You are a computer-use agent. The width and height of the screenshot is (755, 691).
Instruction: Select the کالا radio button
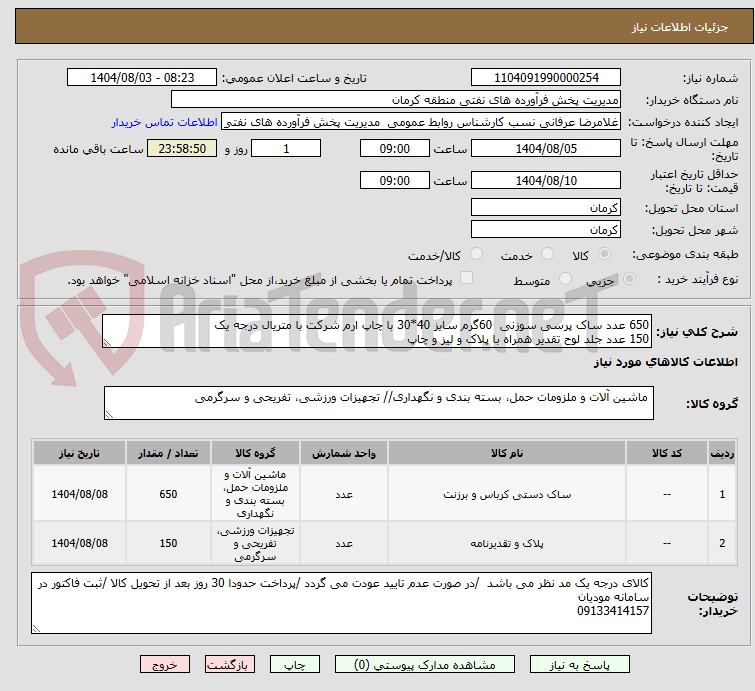pos(604,254)
